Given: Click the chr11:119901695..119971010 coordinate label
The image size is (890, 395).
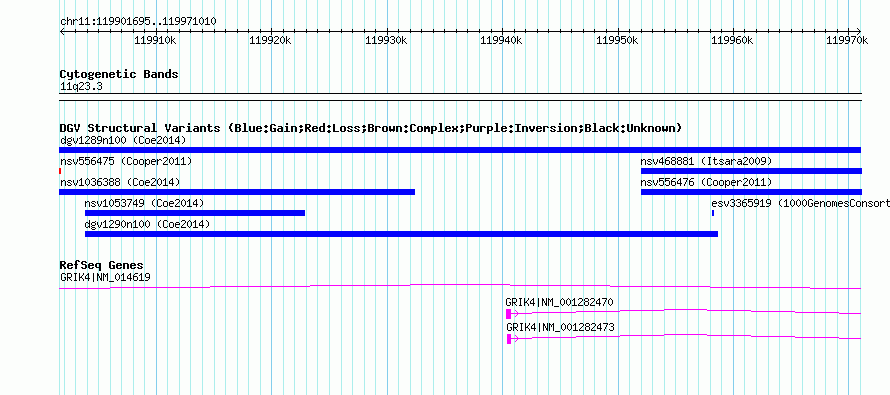Looking at the screenshot, I should (138, 22).
